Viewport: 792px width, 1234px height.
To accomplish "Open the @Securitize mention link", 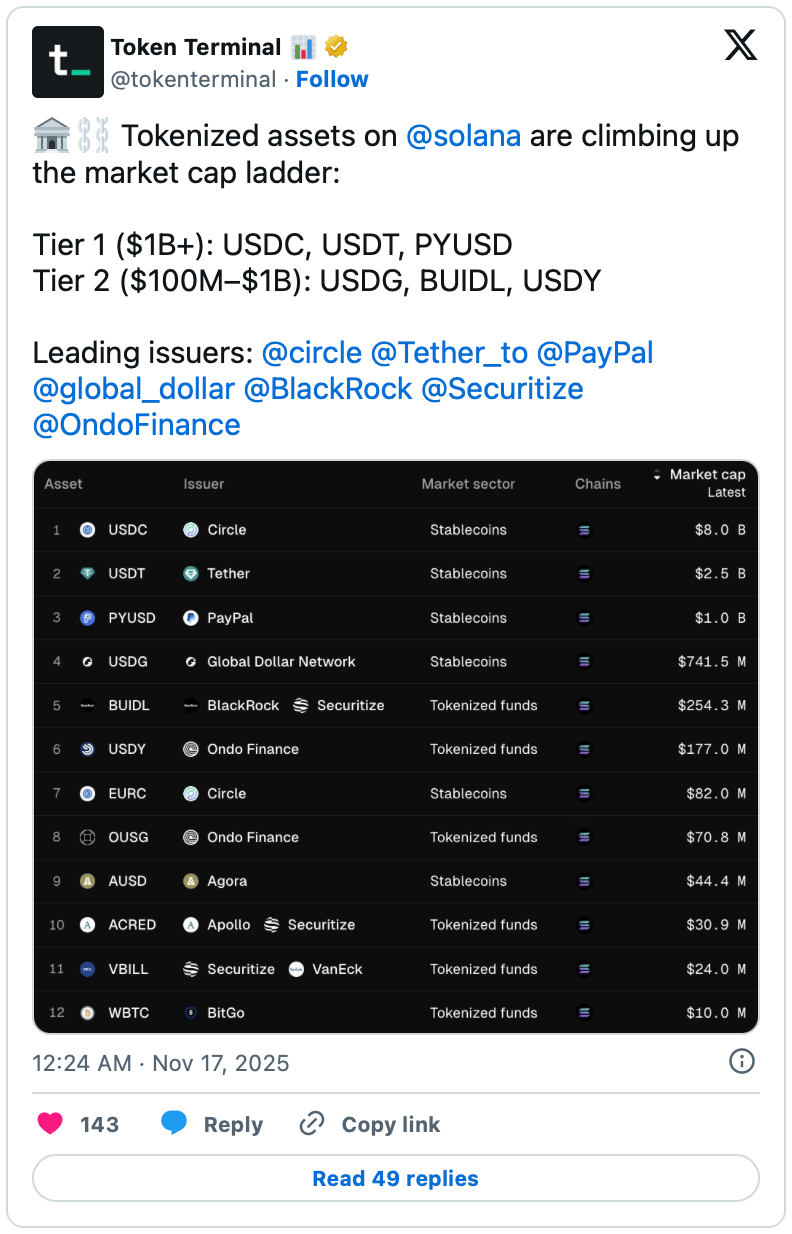I will (x=503, y=388).
